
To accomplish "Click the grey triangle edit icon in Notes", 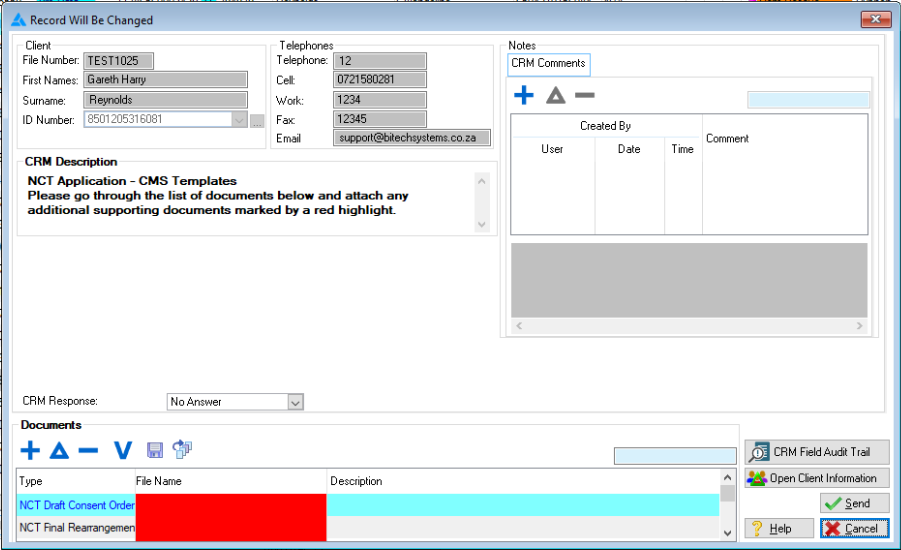I will pyautogui.click(x=555, y=96).
